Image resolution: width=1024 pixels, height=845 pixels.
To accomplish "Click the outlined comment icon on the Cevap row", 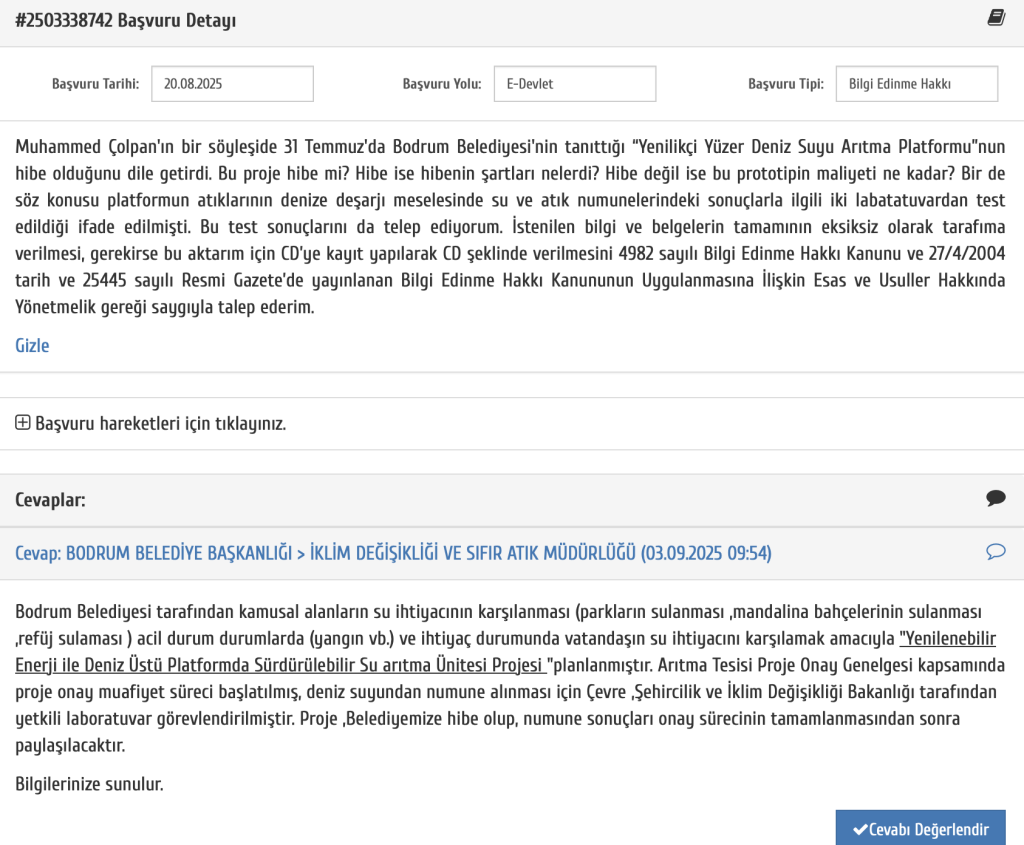I will point(996,552).
